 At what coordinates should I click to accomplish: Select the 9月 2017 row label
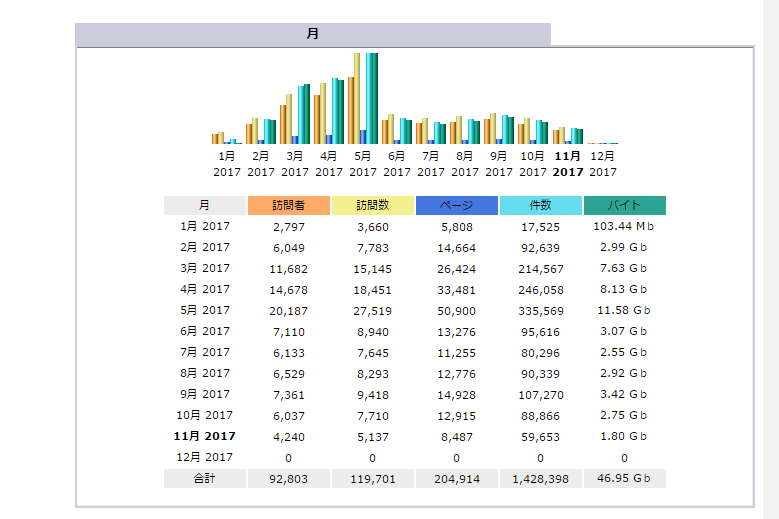[x=205, y=394]
